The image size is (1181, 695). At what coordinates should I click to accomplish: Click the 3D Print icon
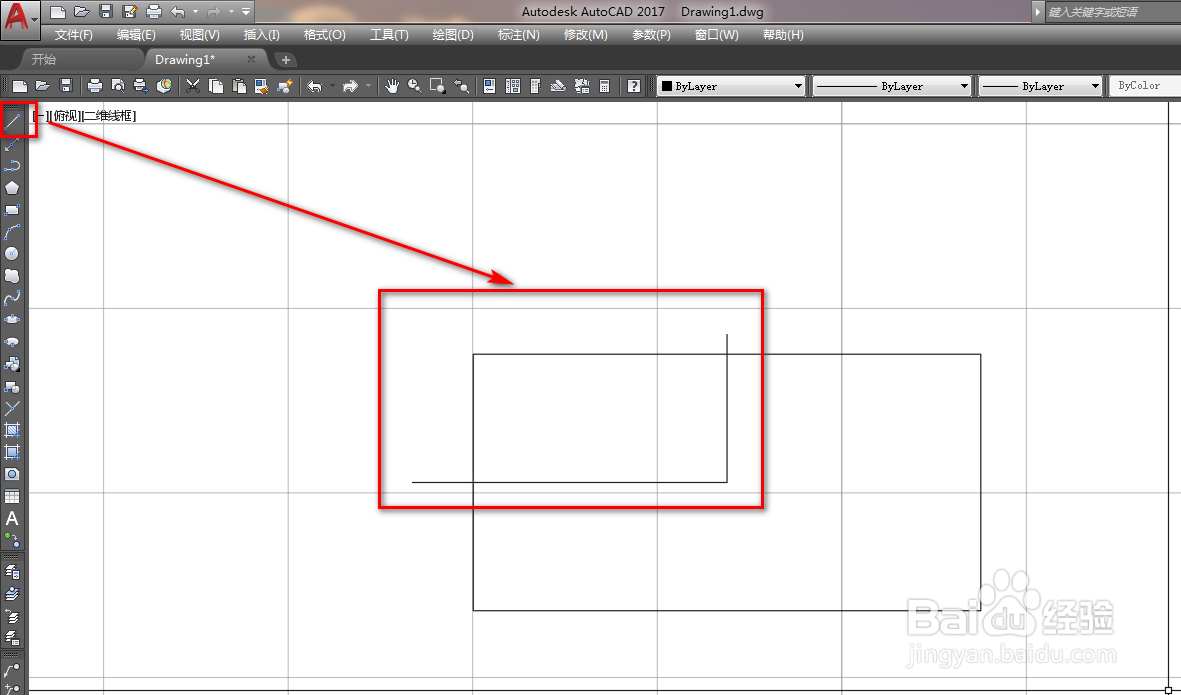[164, 86]
